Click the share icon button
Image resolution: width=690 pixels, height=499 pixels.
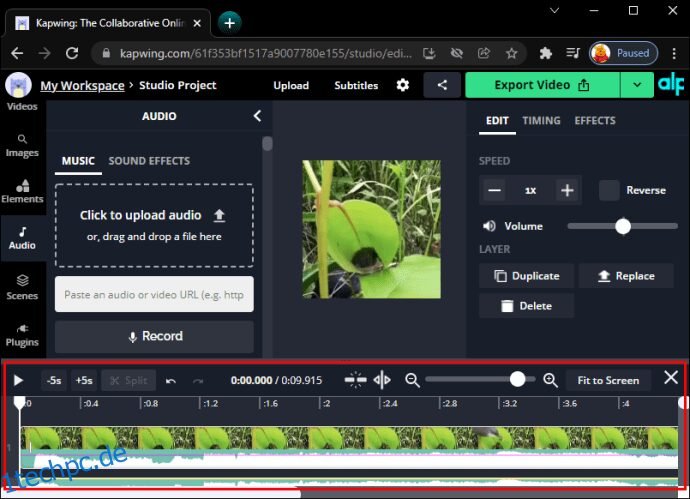click(442, 85)
